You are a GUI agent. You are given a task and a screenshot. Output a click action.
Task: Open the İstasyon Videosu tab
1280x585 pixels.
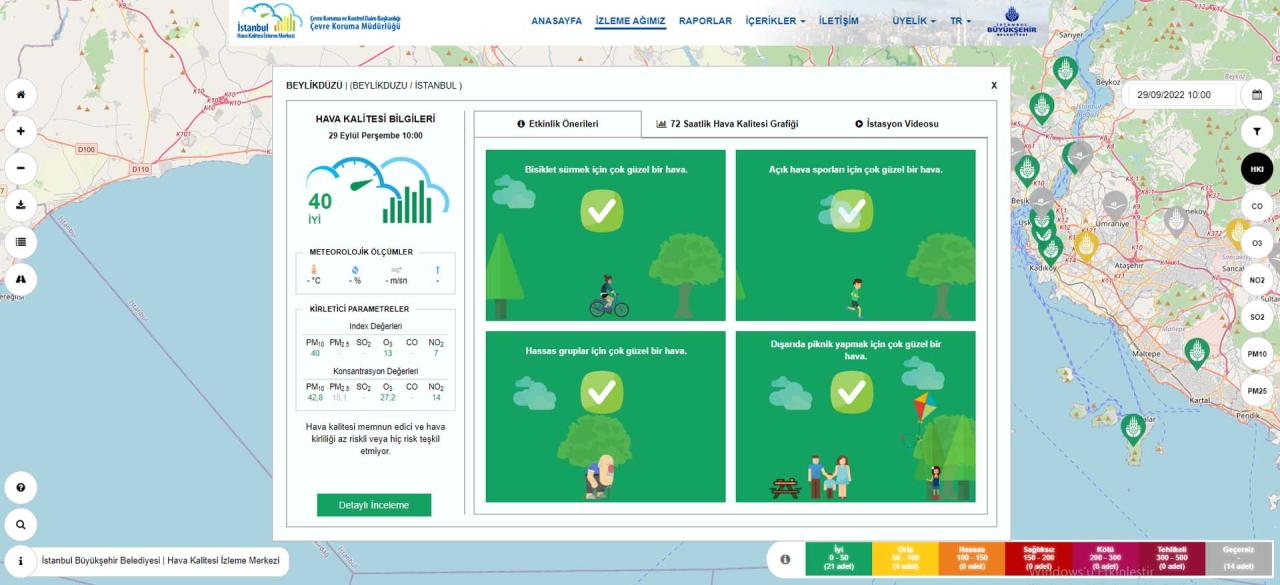point(896,124)
